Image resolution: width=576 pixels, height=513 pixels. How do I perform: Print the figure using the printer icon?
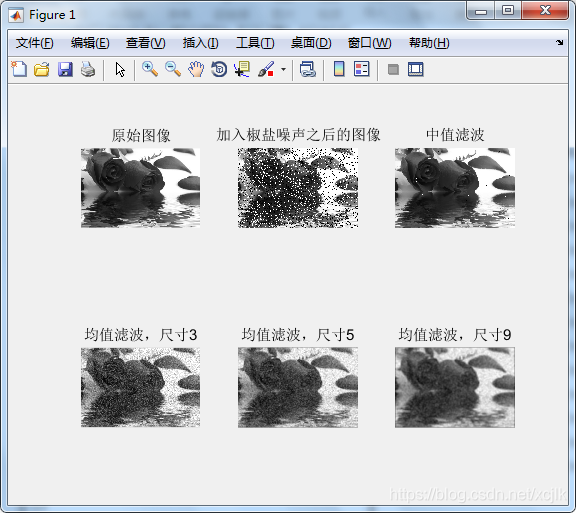(x=88, y=69)
